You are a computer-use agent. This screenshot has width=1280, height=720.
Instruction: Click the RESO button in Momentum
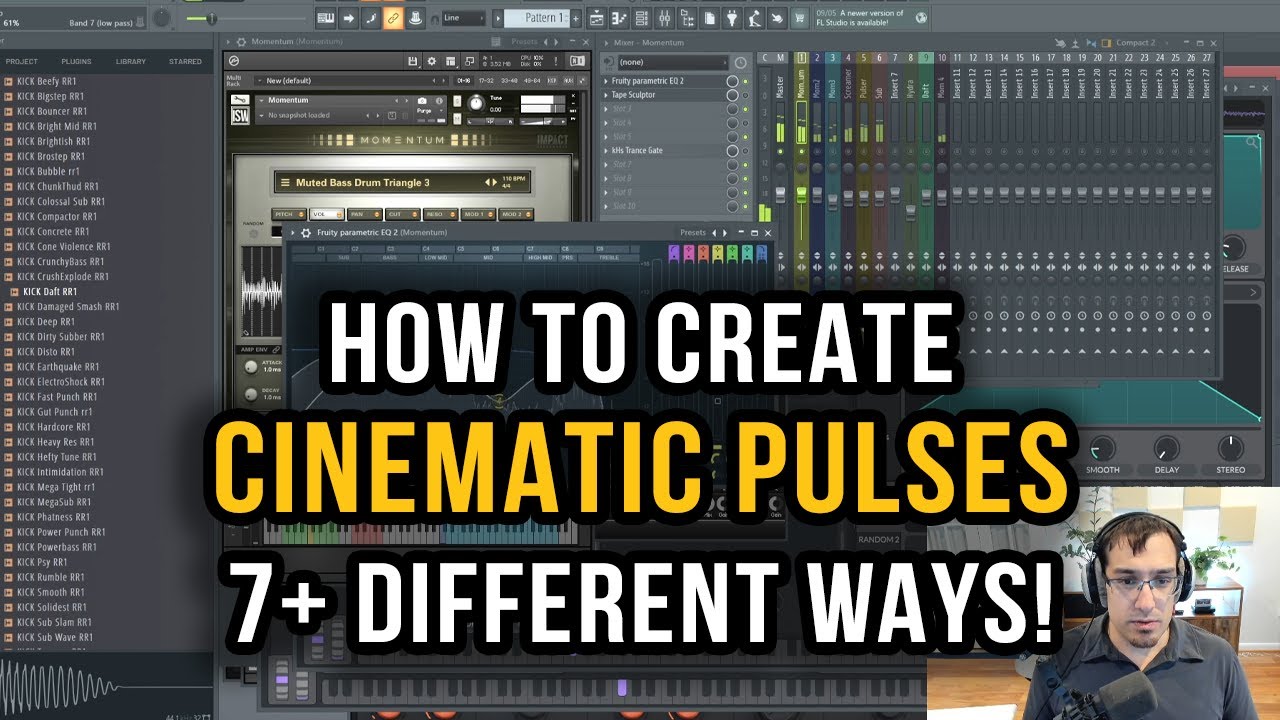tap(440, 214)
